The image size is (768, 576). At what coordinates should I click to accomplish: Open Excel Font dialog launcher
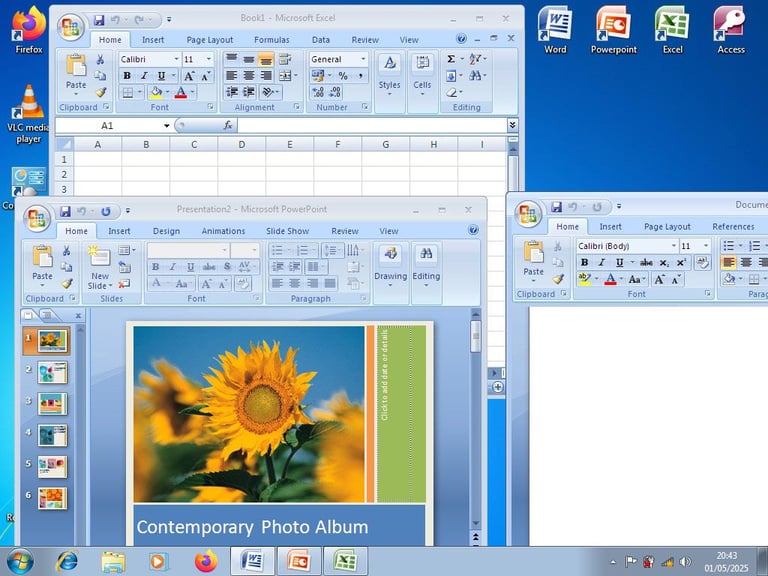[x=211, y=107]
